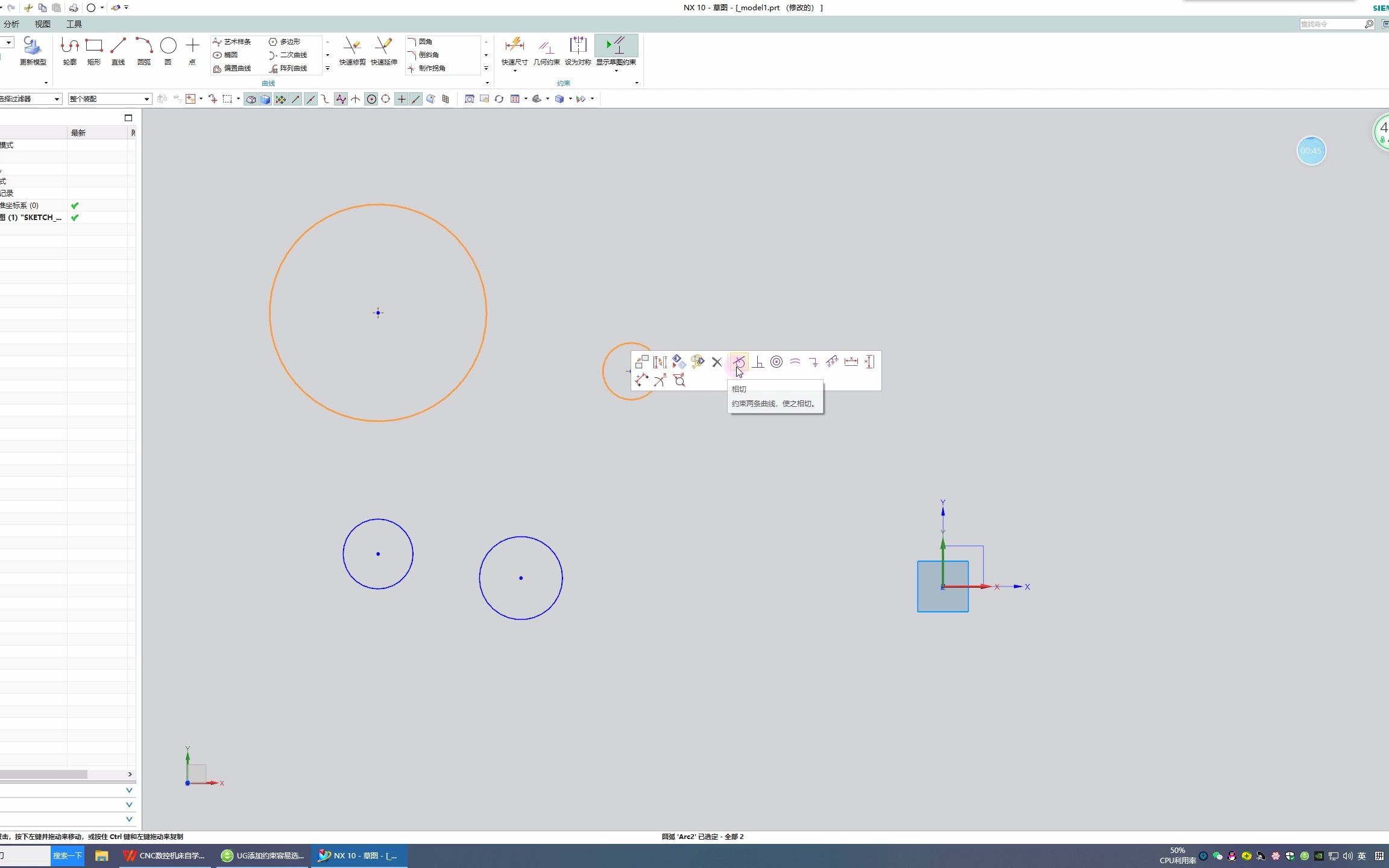Delete the selection with the X icon

(717, 362)
